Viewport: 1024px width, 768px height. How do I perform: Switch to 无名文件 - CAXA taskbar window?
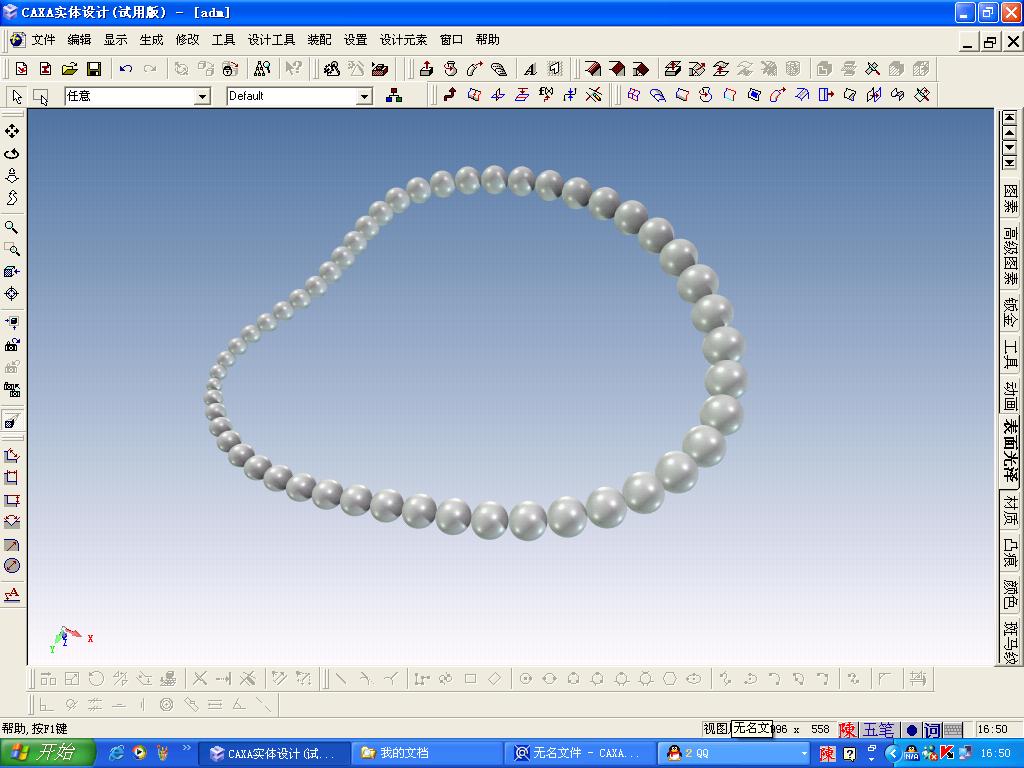(x=580, y=753)
